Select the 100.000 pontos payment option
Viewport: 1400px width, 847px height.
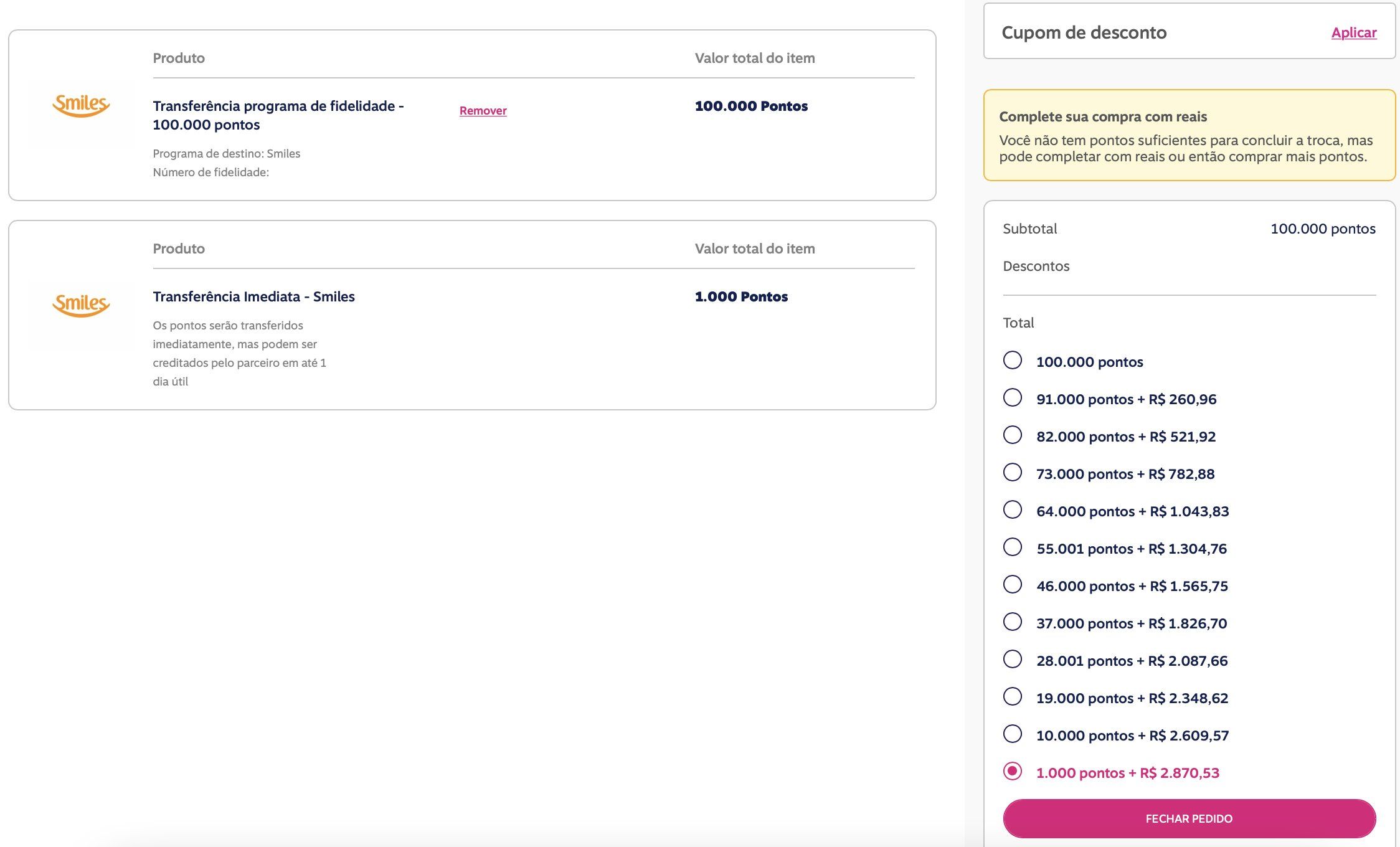coord(1013,360)
